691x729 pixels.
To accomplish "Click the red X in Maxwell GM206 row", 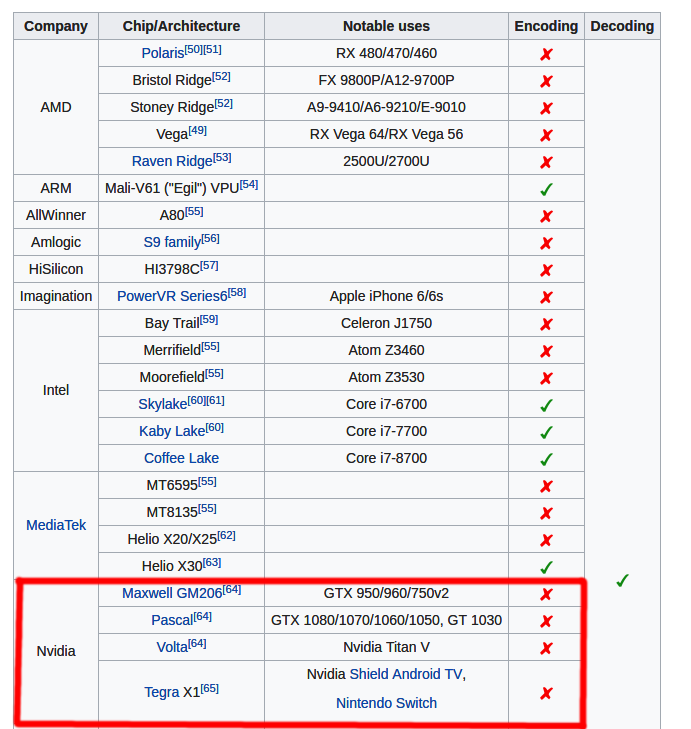I will pos(546,594).
